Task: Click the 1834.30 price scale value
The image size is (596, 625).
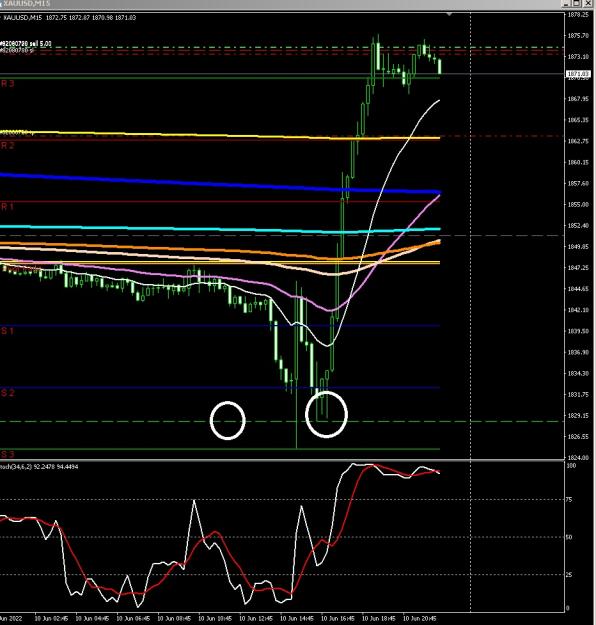Action: pyautogui.click(x=578, y=373)
